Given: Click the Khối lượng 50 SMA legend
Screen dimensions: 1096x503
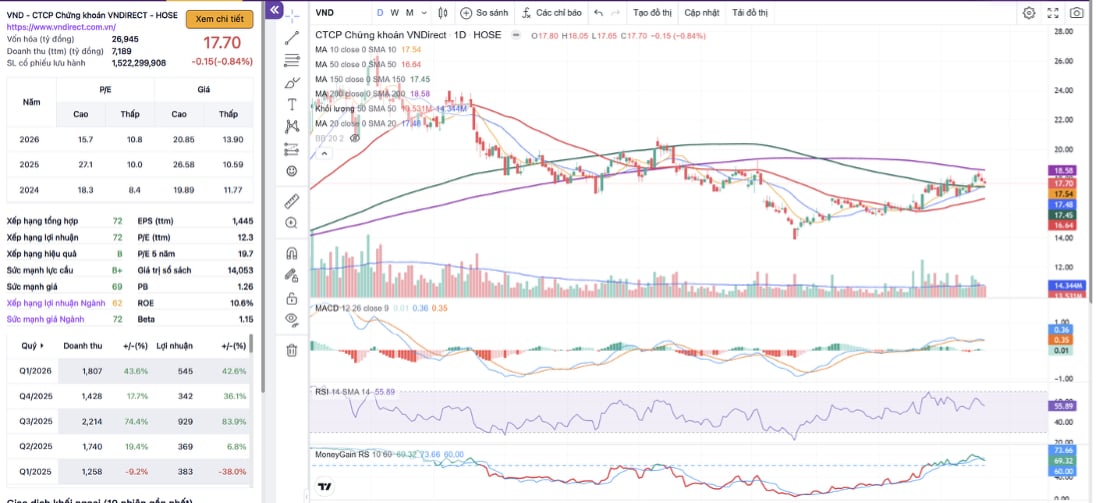Looking at the screenshot, I should click(x=355, y=109).
